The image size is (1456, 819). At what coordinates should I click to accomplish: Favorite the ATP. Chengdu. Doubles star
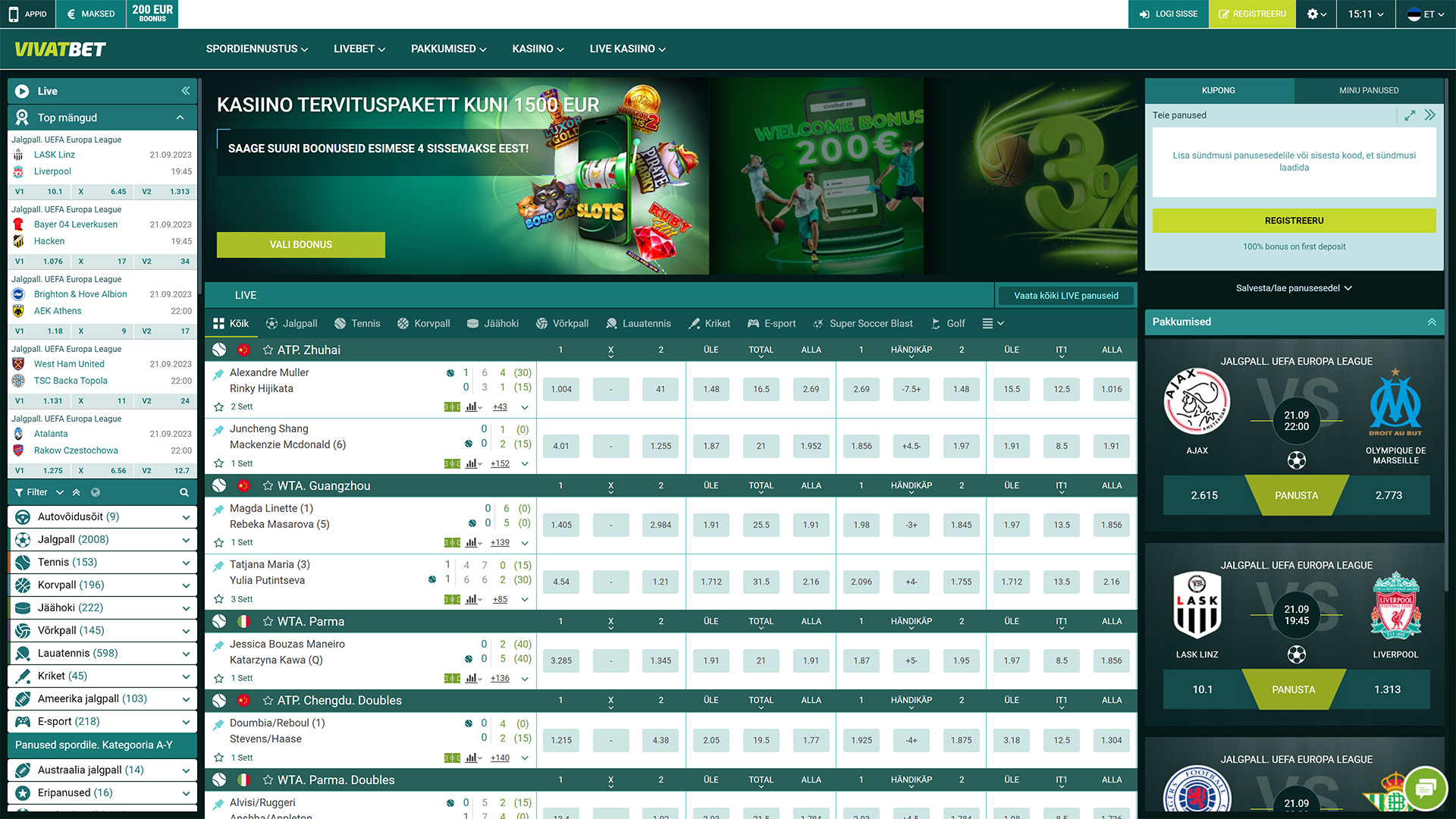[x=268, y=700]
